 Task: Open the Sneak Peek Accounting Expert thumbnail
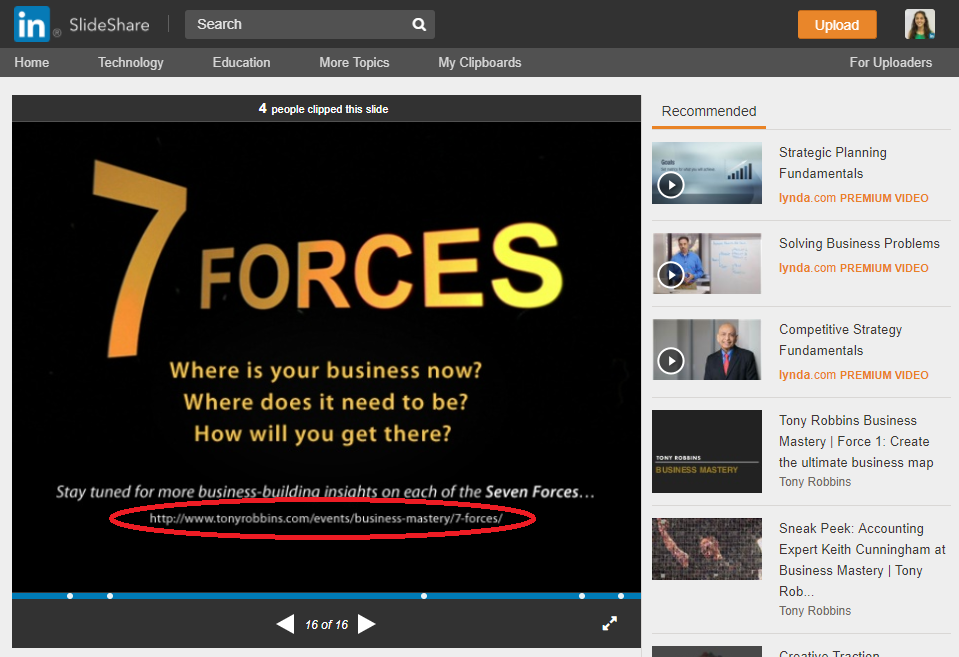706,549
